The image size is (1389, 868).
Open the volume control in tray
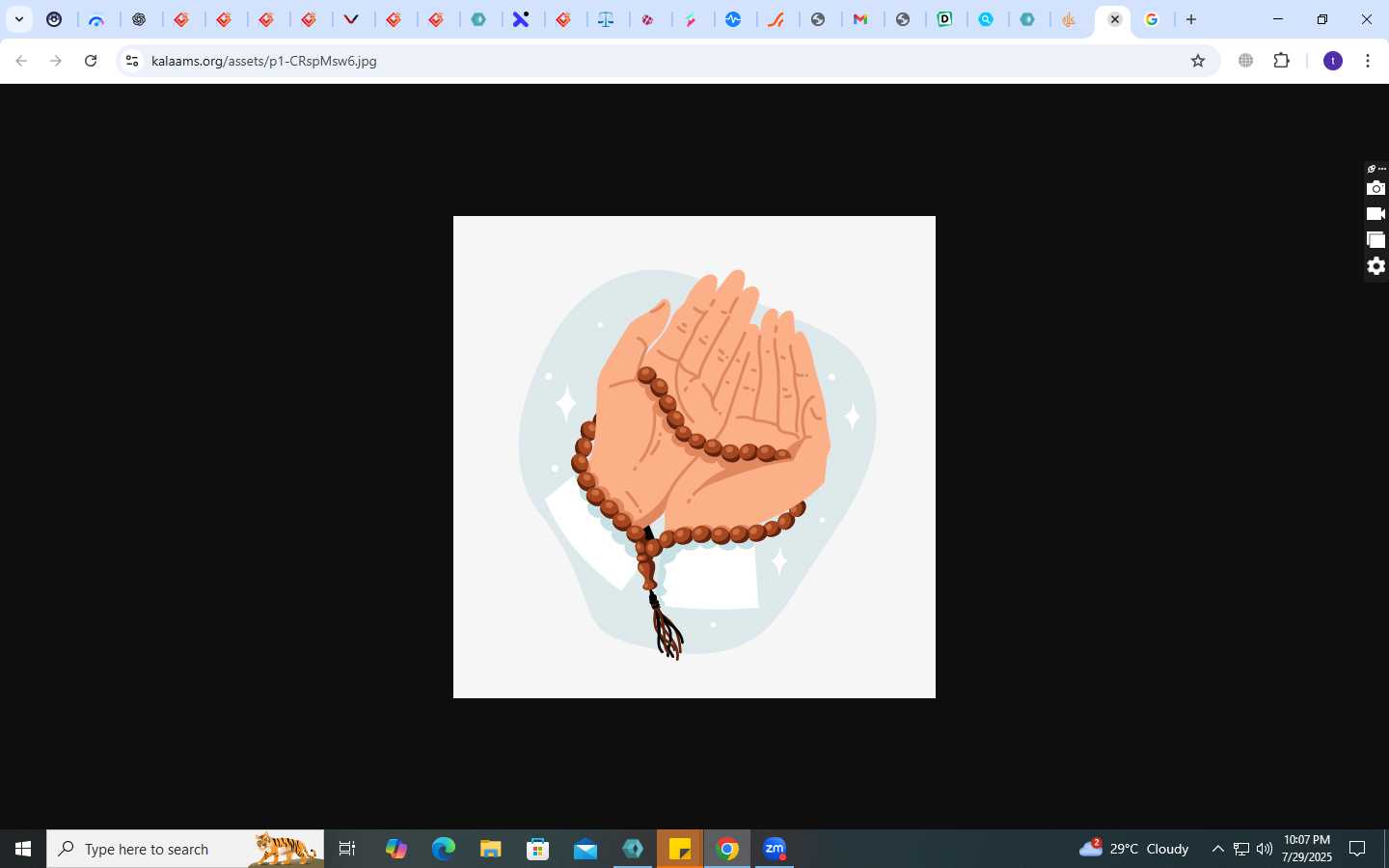(1265, 849)
